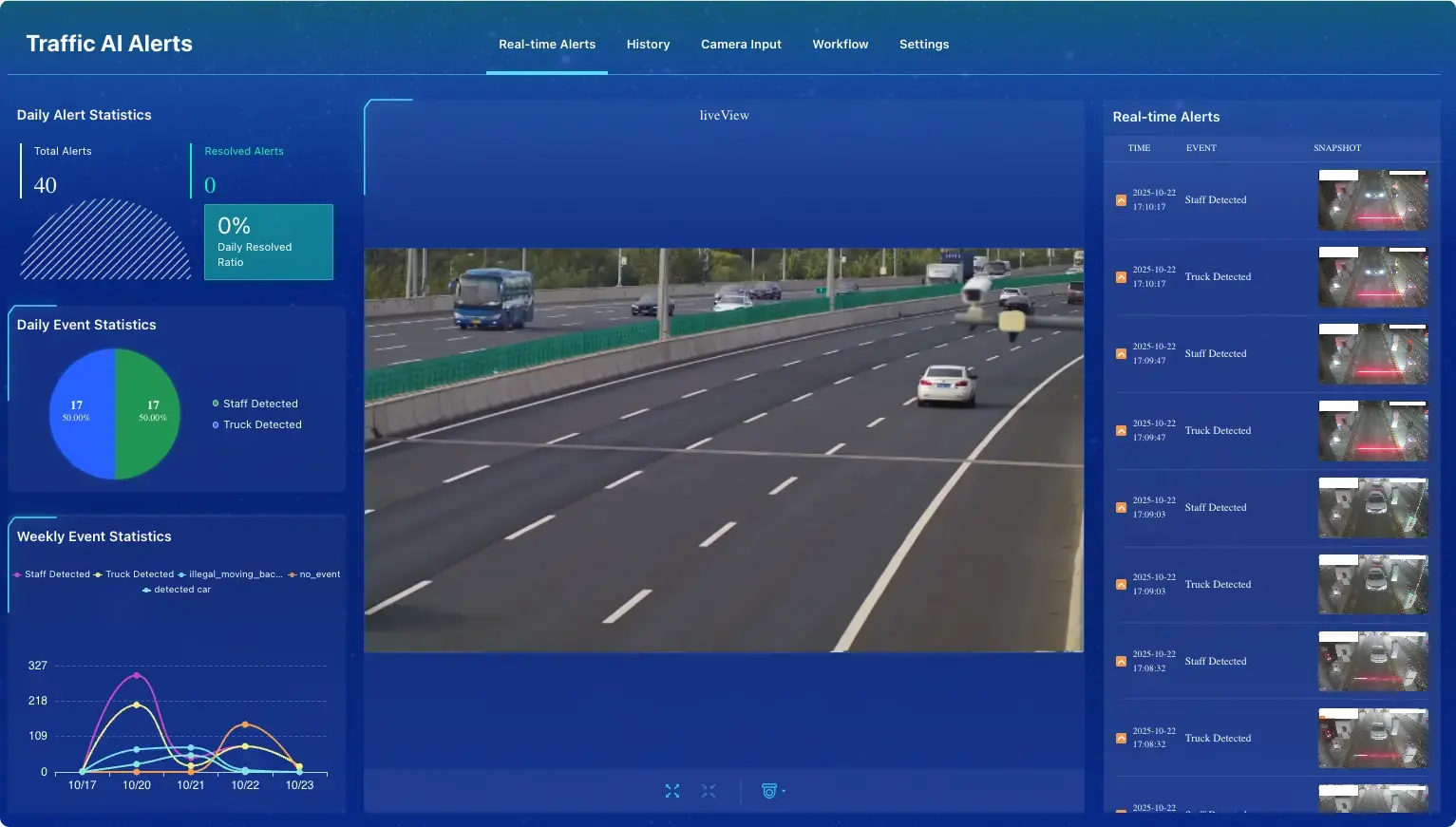
Task: Enter fullscreen for the live view
Action: [x=672, y=791]
